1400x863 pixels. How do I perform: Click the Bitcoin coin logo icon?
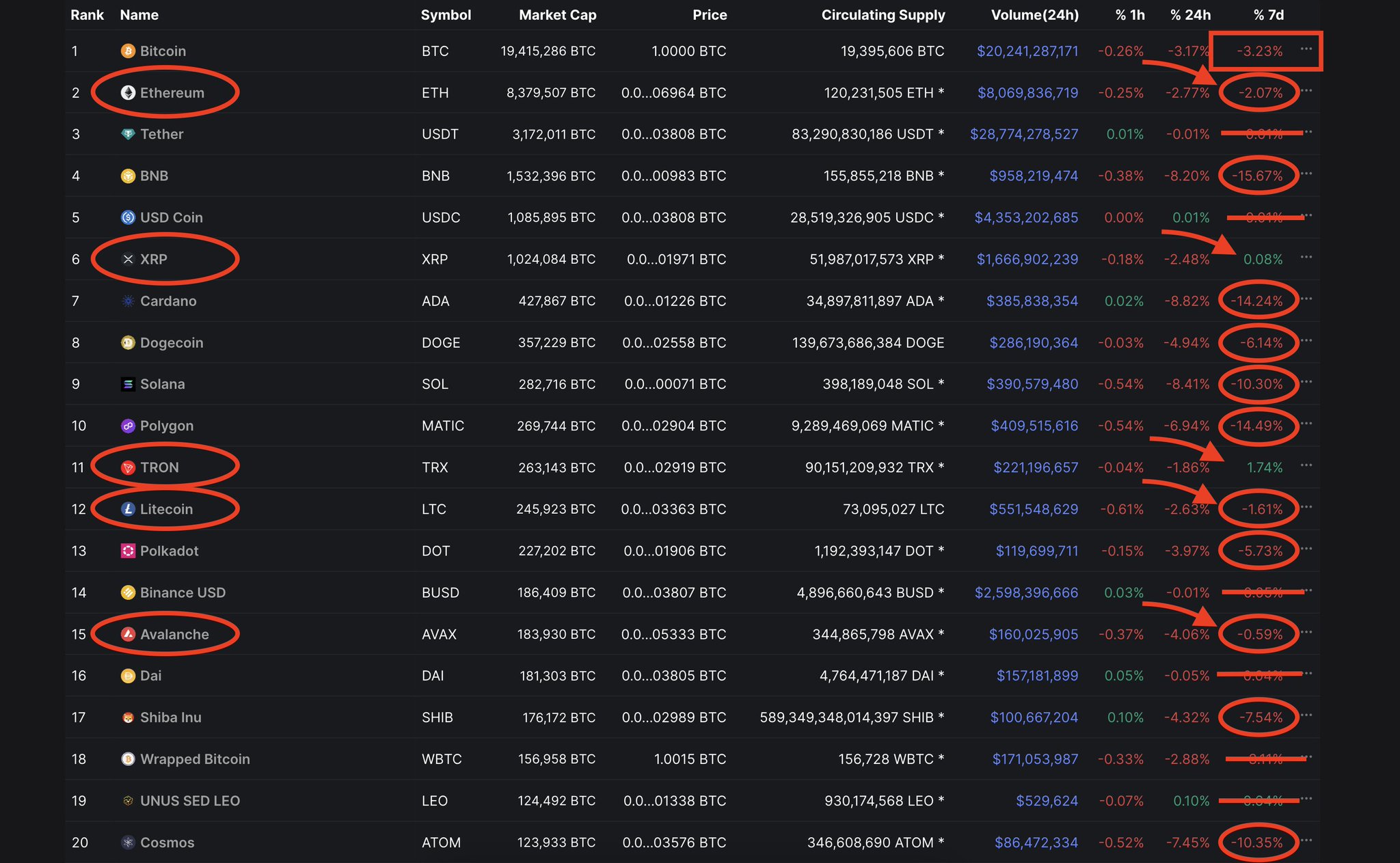point(128,51)
